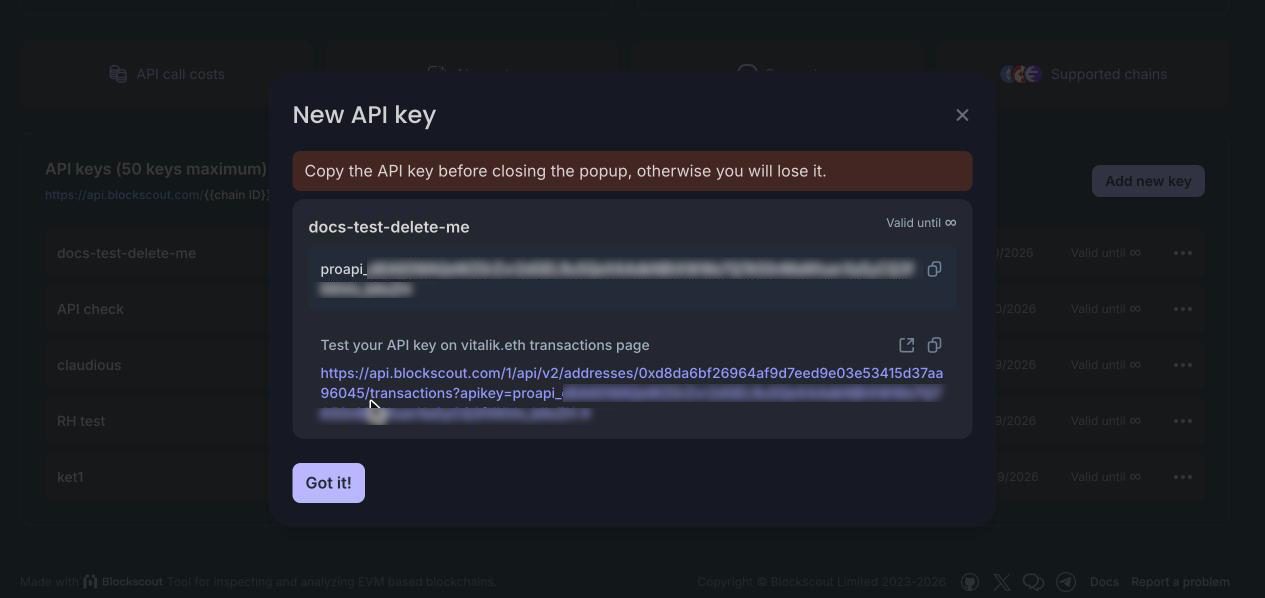The height and width of the screenshot is (598, 1265).
Task: Click the Blockscout logo link in footer
Action: coord(123,582)
